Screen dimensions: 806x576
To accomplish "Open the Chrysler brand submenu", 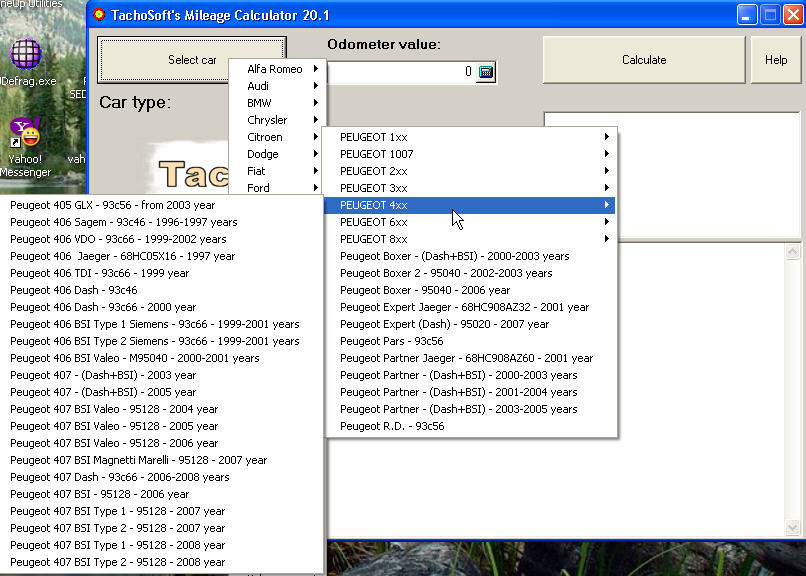I will [278, 120].
